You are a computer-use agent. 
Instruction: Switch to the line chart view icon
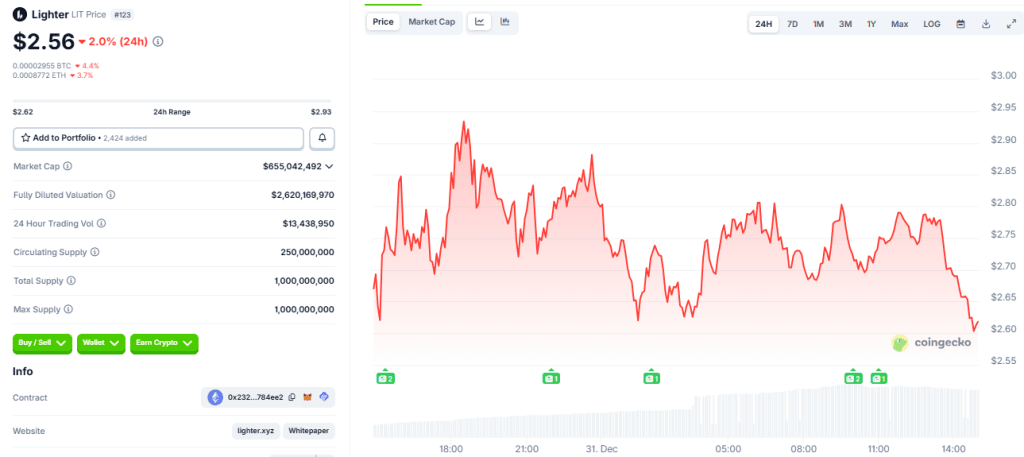(x=480, y=22)
